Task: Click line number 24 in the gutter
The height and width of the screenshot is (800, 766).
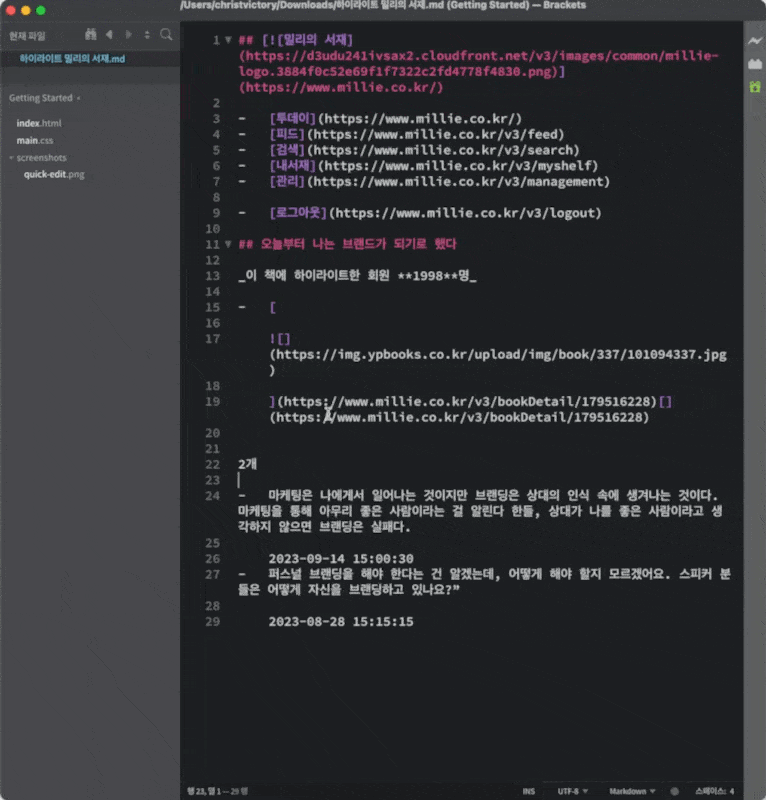Action: point(212,496)
